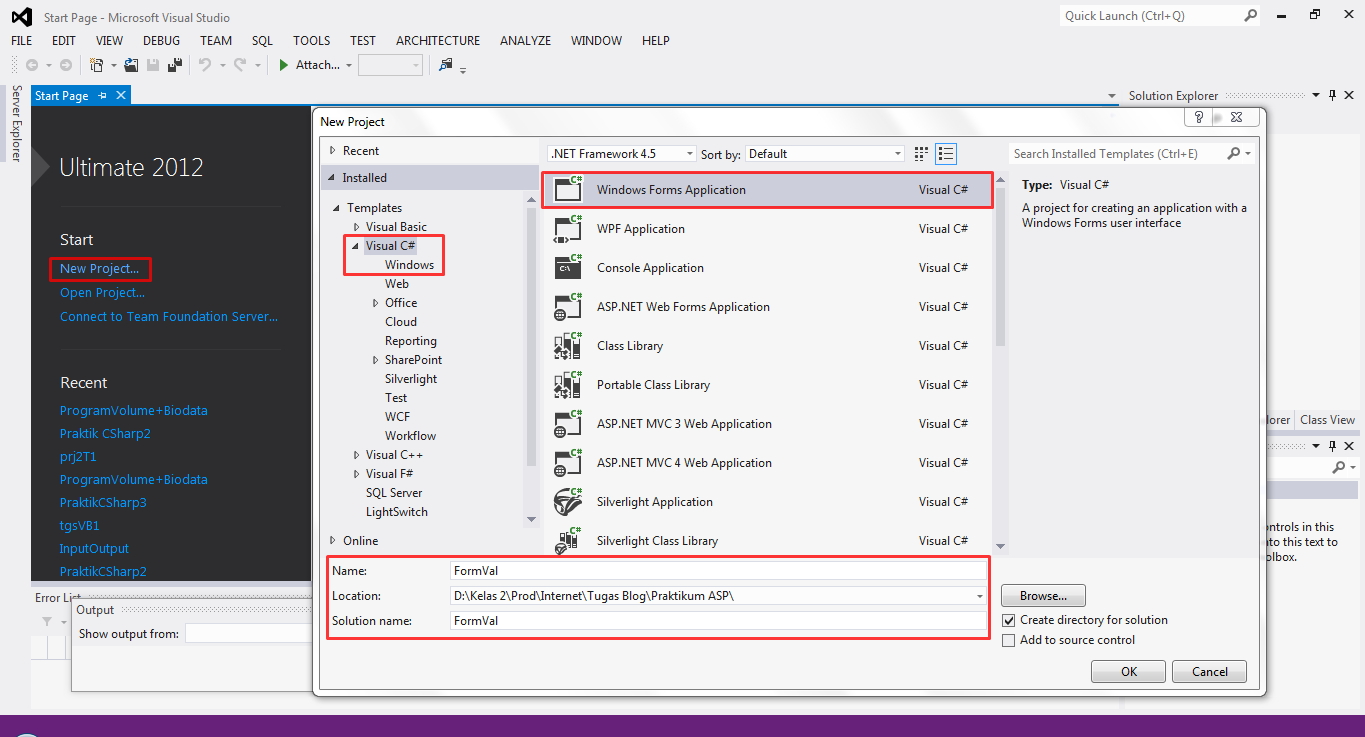Switch templates to small icons view
Image resolution: width=1365 pixels, height=737 pixels.
pyautogui.click(x=922, y=153)
